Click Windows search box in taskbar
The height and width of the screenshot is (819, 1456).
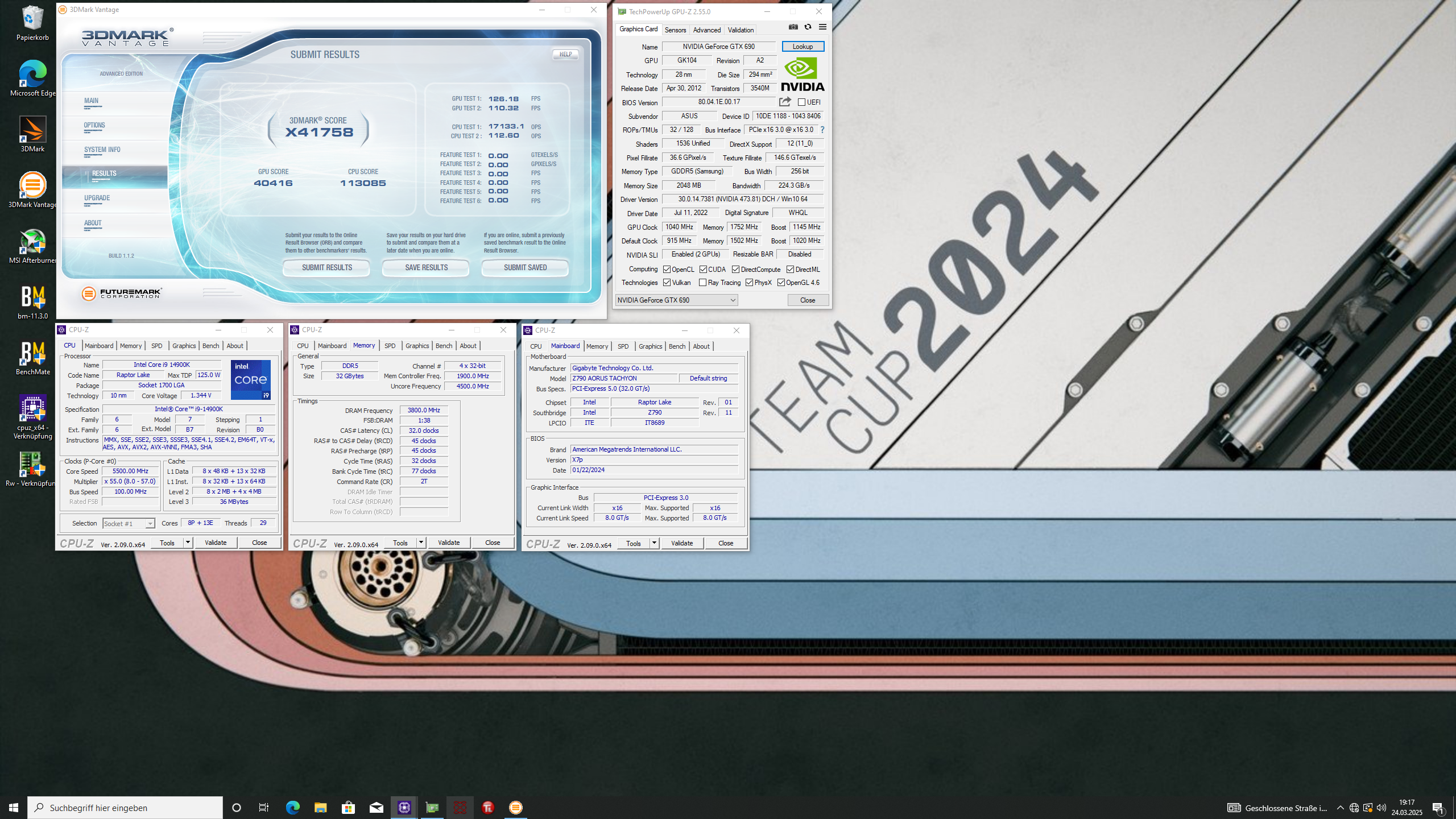(x=125, y=808)
